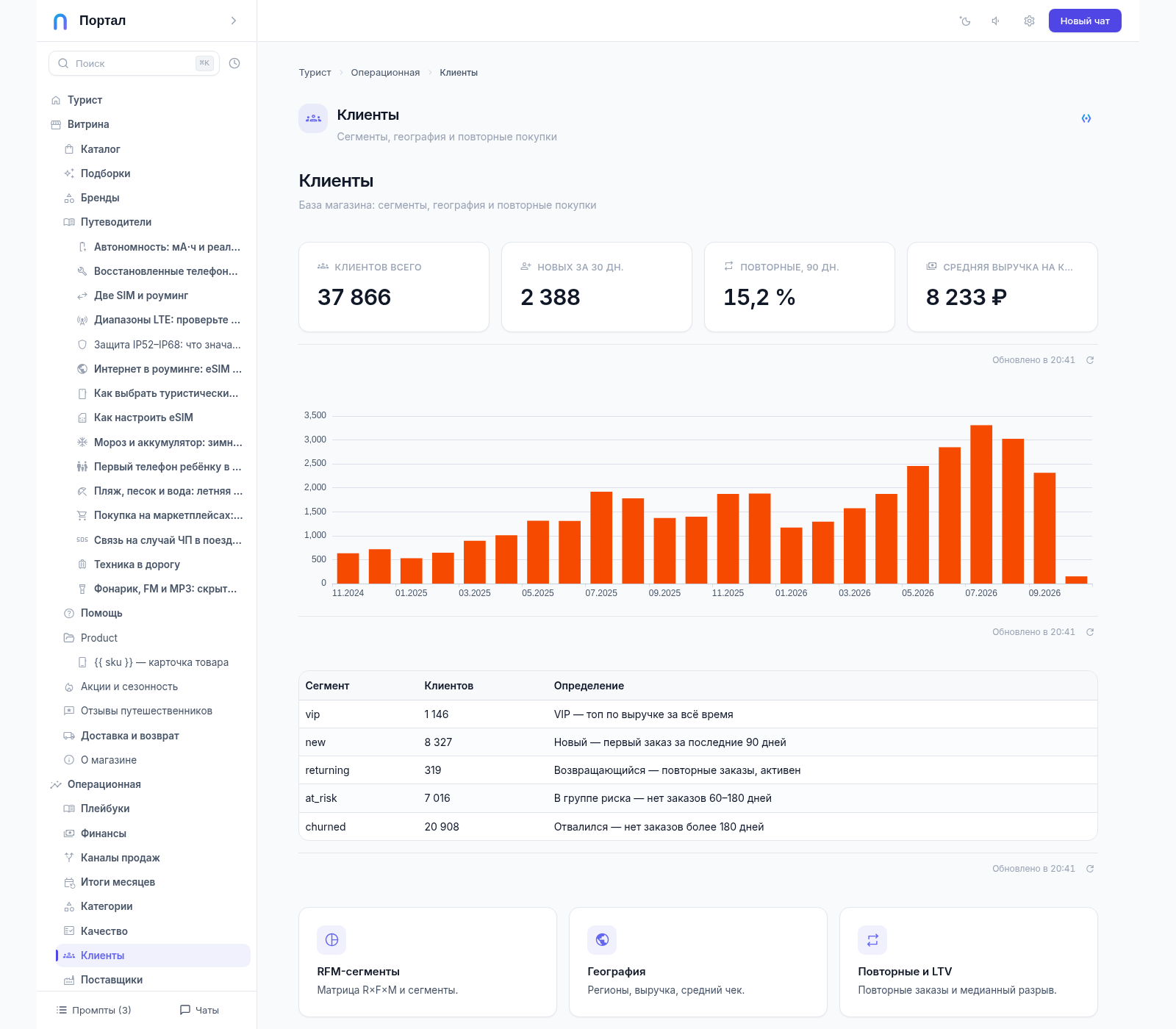
Task: Open Промпты (3) tab at bottom
Action: [94, 1010]
